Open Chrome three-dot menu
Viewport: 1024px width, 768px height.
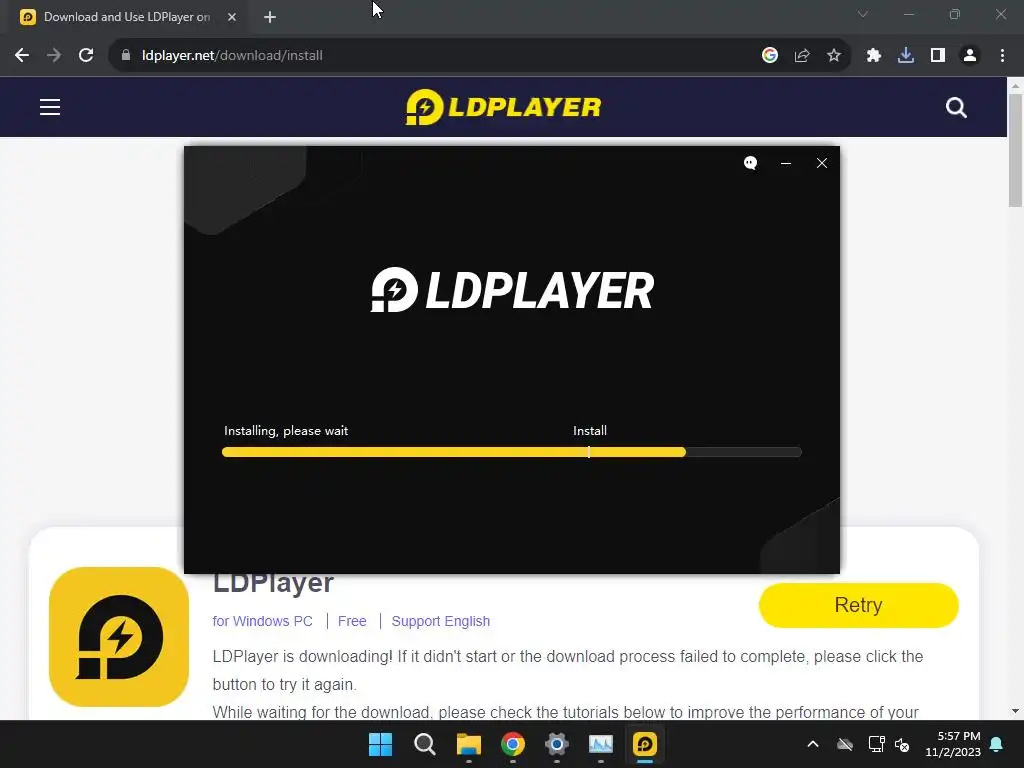[1002, 56]
